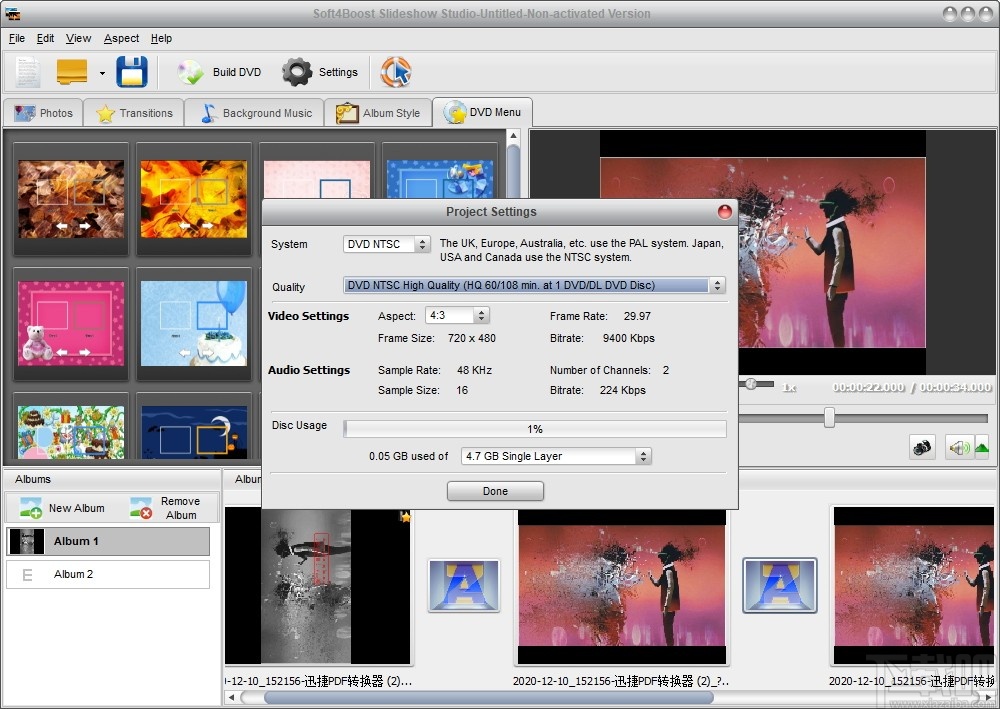Click the New Album button

click(62, 508)
